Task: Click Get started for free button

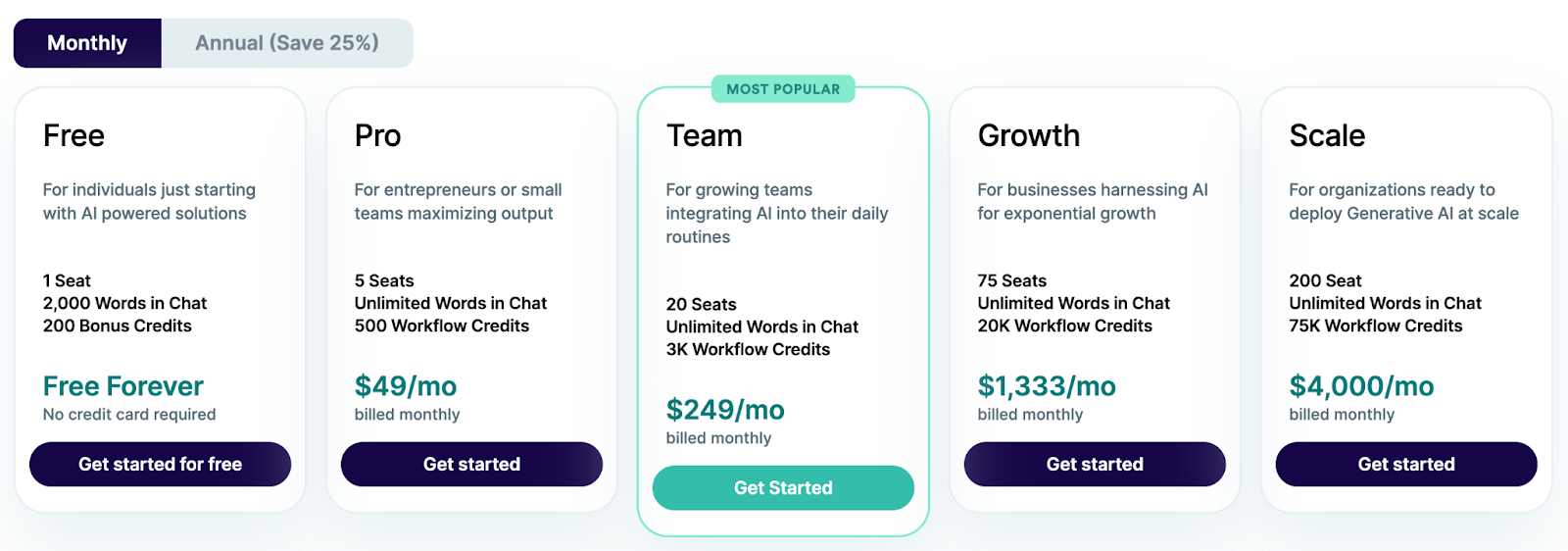Action: [160, 464]
